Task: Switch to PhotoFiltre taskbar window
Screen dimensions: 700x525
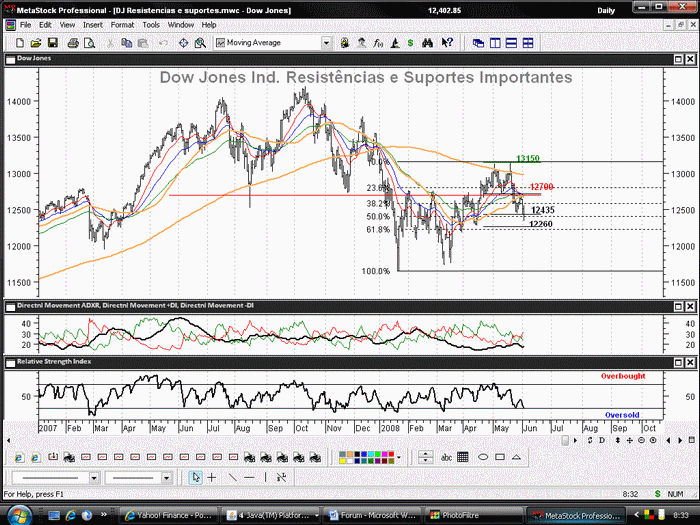Action: (472, 516)
